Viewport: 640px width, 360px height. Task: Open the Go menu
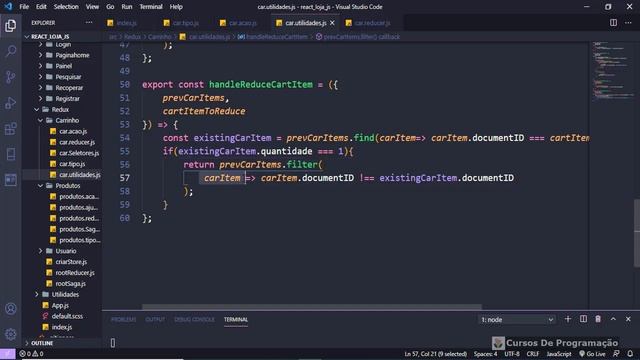click(x=110, y=7)
